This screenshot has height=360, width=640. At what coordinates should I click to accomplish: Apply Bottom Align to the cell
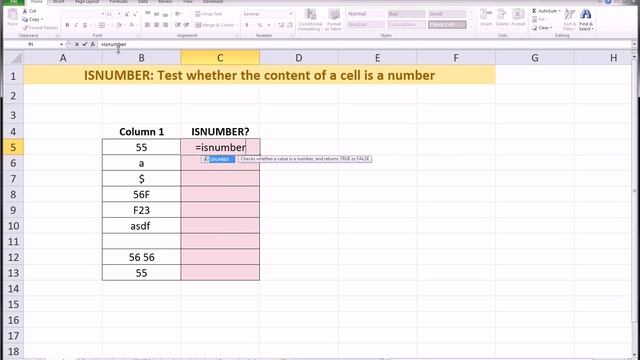click(165, 14)
